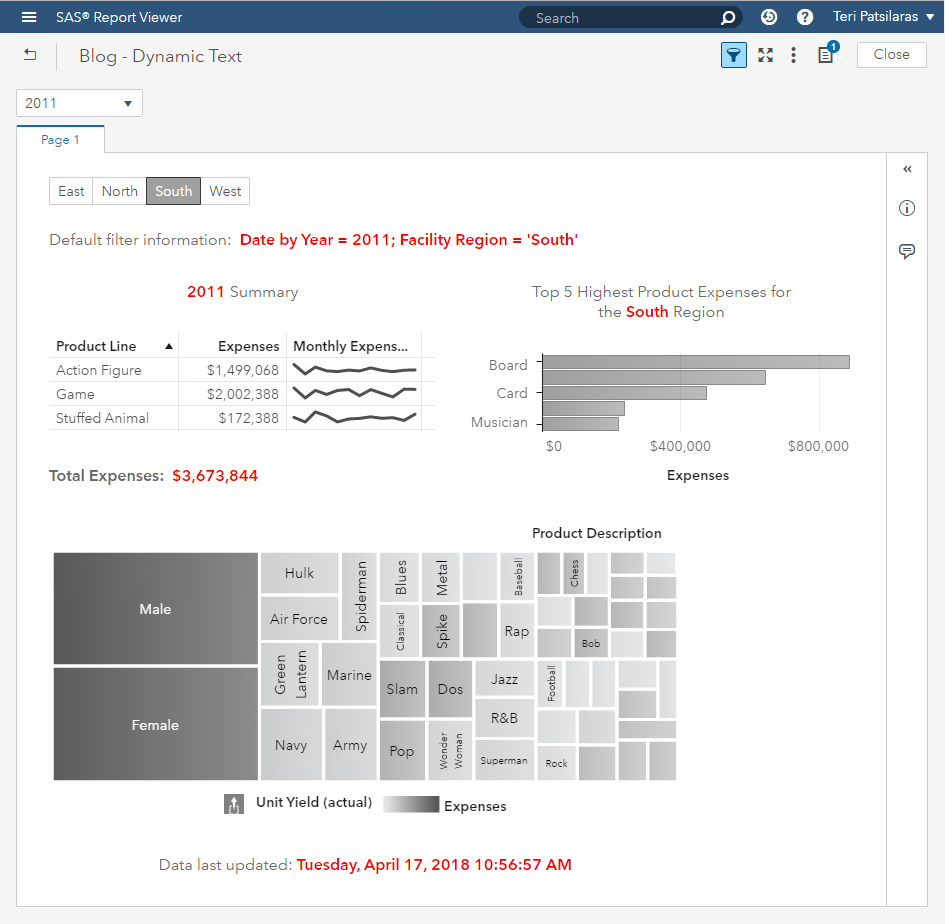Image resolution: width=945 pixels, height=924 pixels.
Task: Click the Monthly Expenses column header
Action: [x=354, y=346]
